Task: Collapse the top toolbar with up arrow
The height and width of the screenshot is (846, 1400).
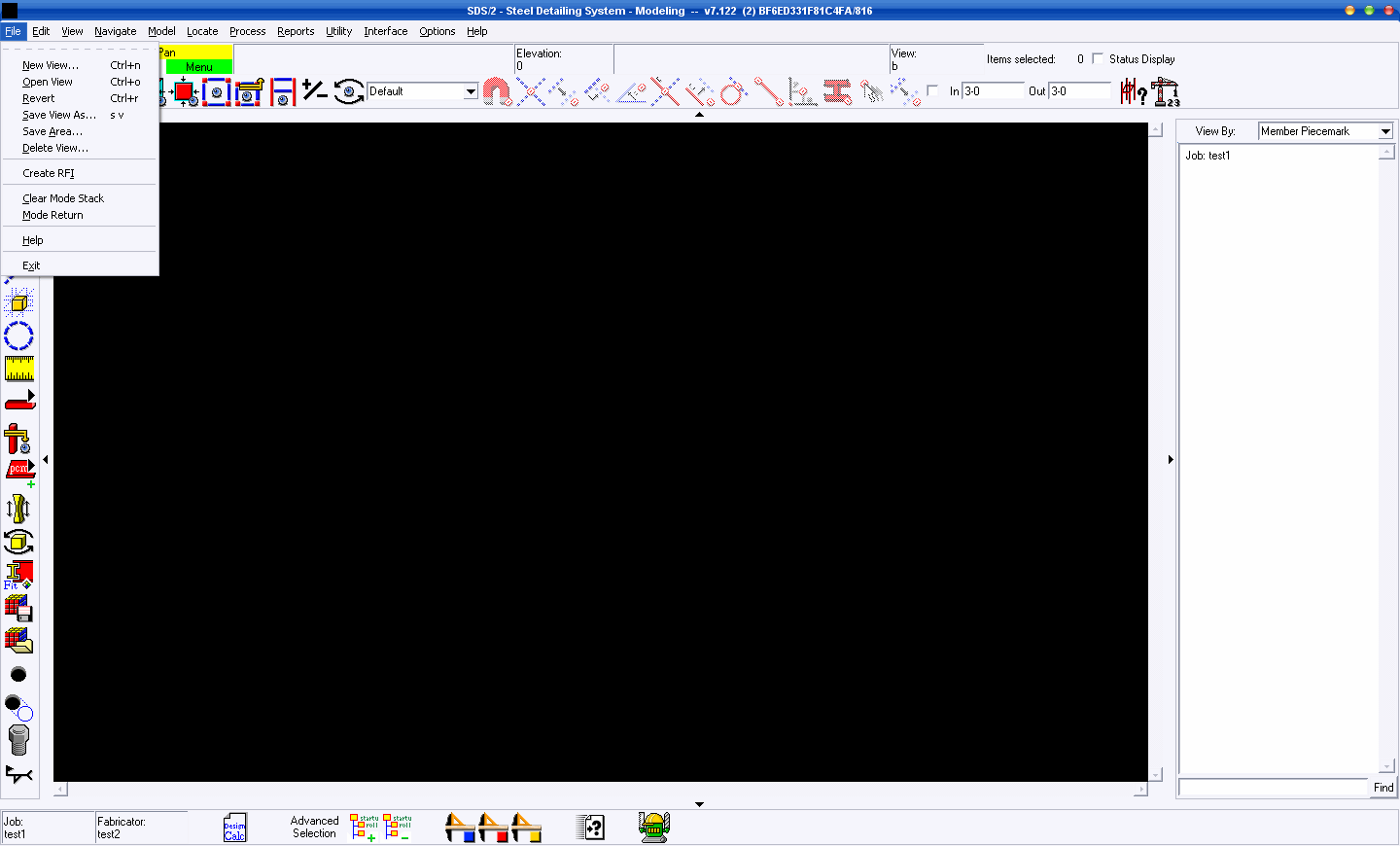Action: tap(699, 115)
